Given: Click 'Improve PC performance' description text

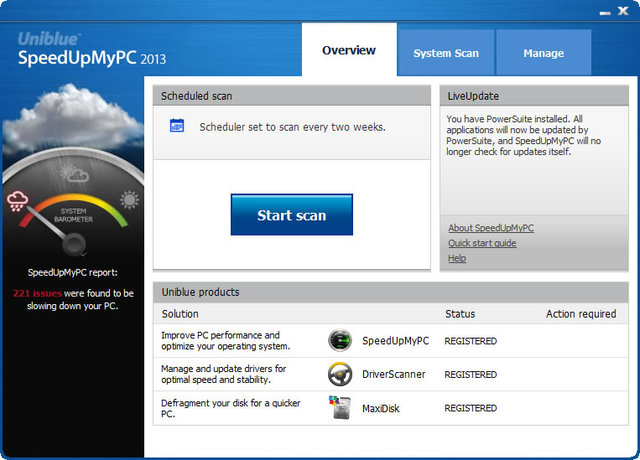Looking at the screenshot, I should click(x=226, y=340).
